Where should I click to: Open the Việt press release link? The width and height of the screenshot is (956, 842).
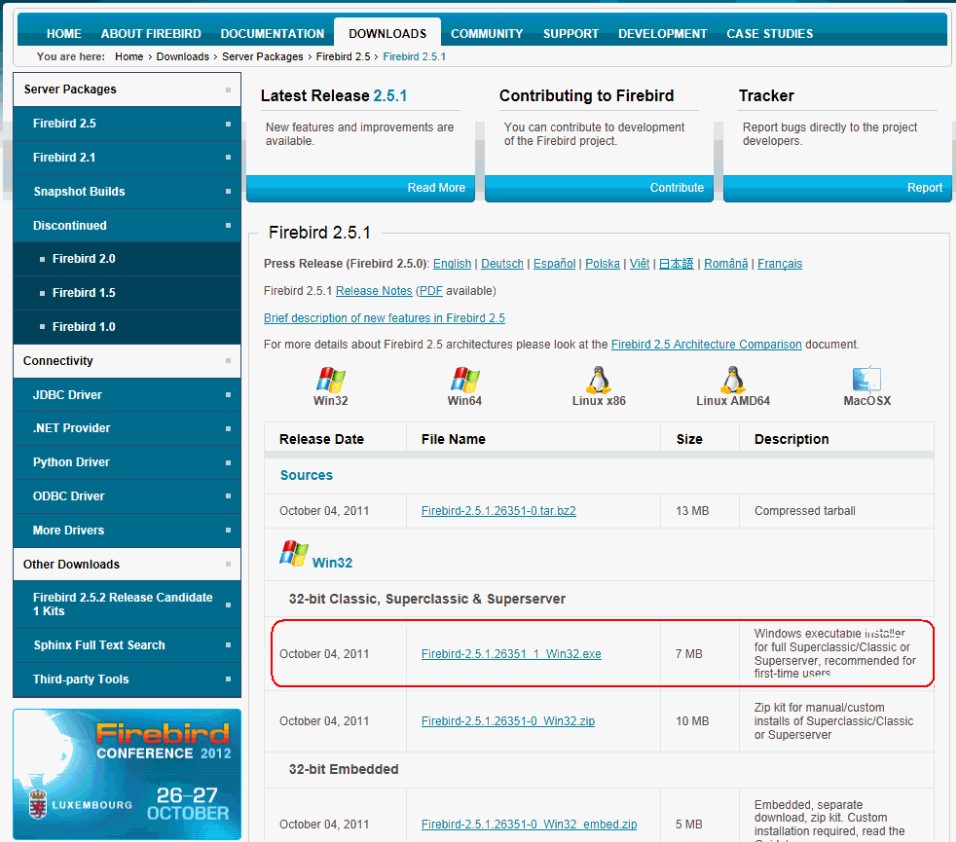point(639,264)
